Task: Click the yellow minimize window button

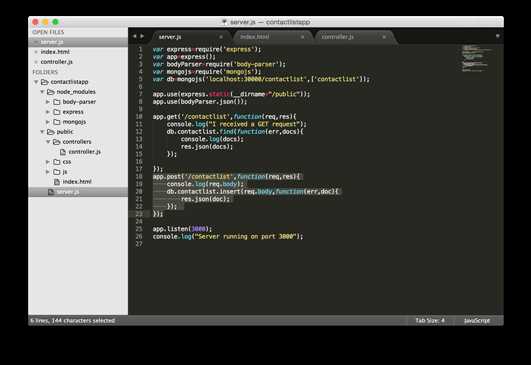Action: [x=45, y=22]
